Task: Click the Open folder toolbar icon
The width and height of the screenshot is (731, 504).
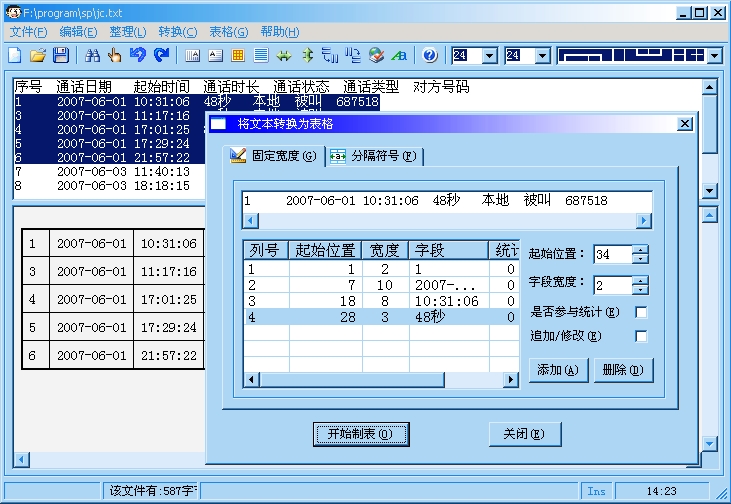Action: [38, 55]
